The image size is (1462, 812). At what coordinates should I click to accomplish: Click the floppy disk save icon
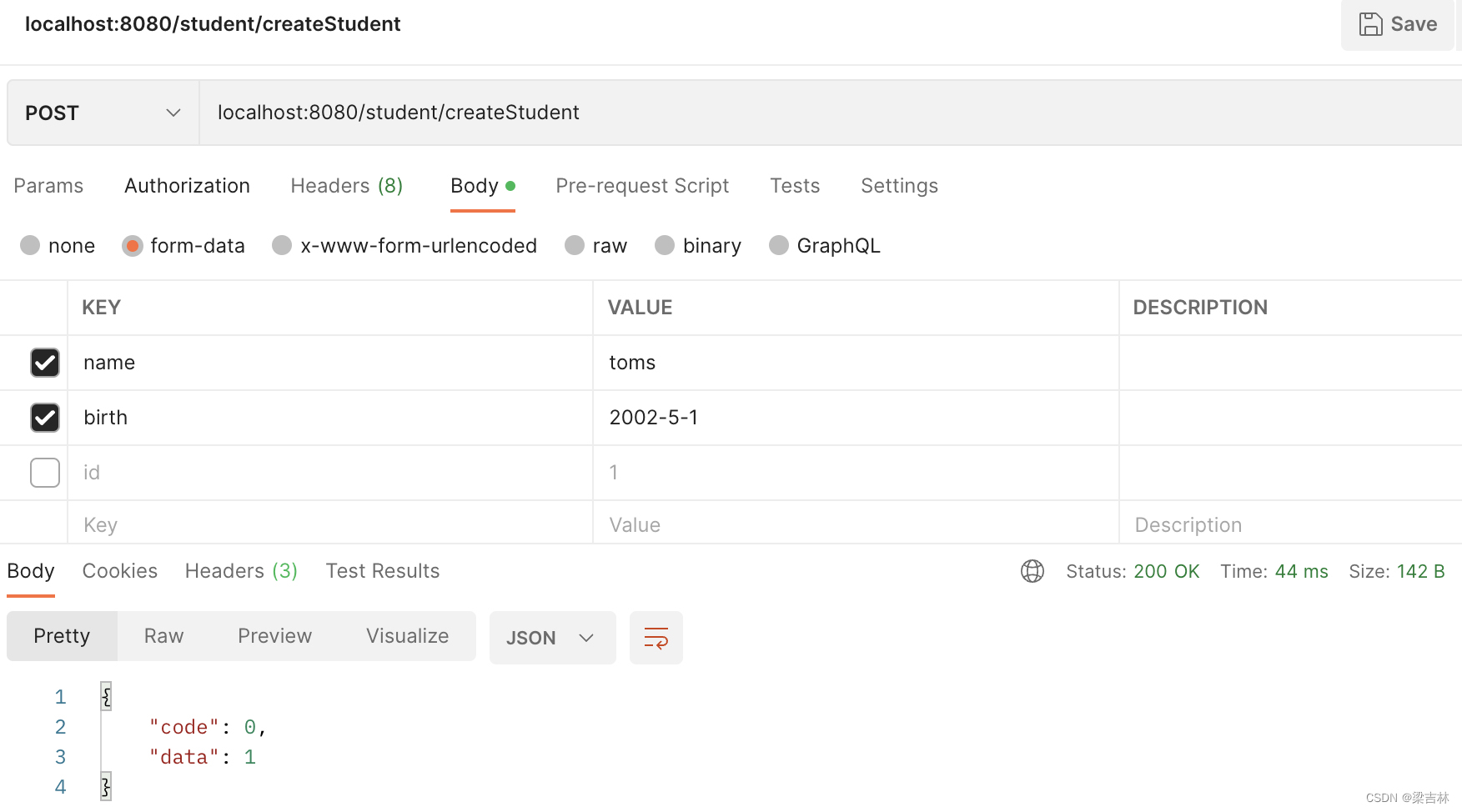click(1370, 24)
